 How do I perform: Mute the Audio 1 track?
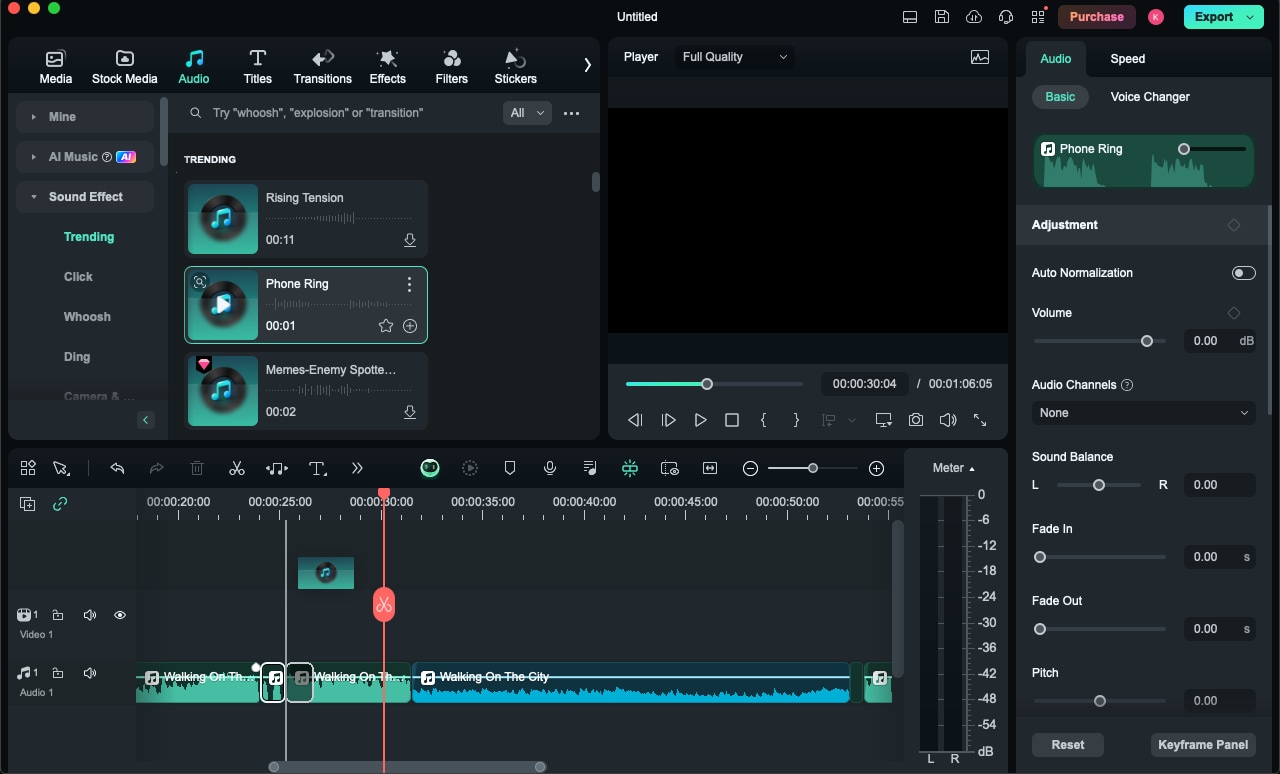coord(90,673)
